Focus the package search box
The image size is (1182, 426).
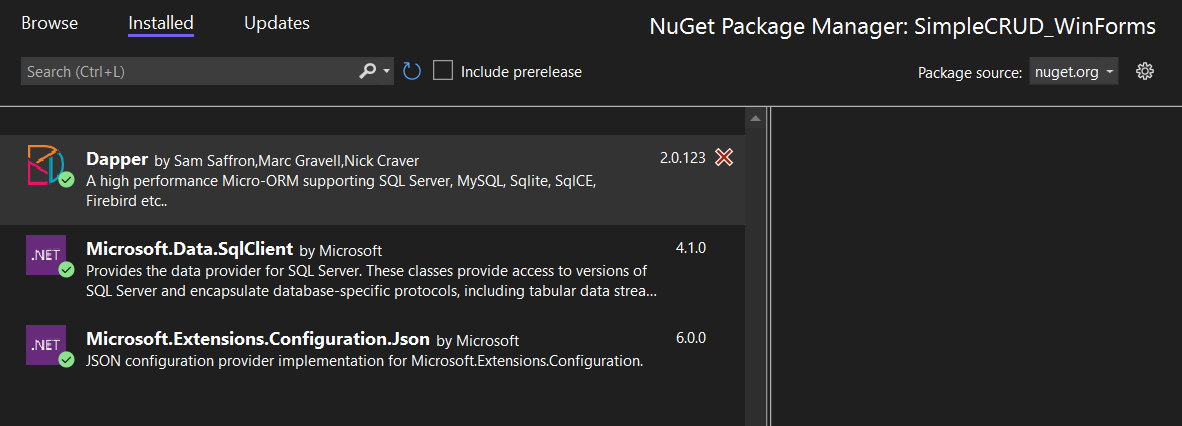(190, 71)
